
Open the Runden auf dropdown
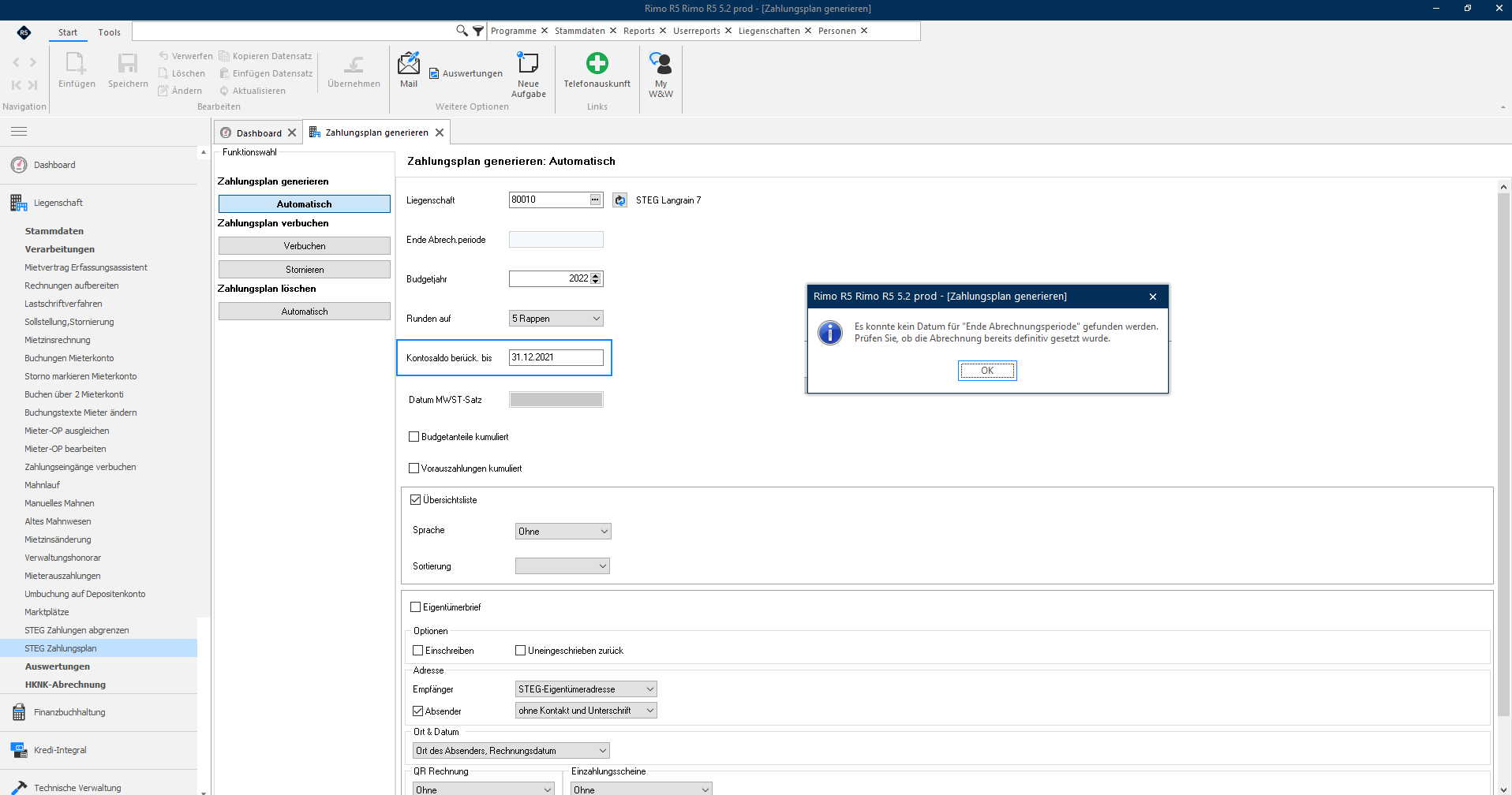[x=556, y=319]
